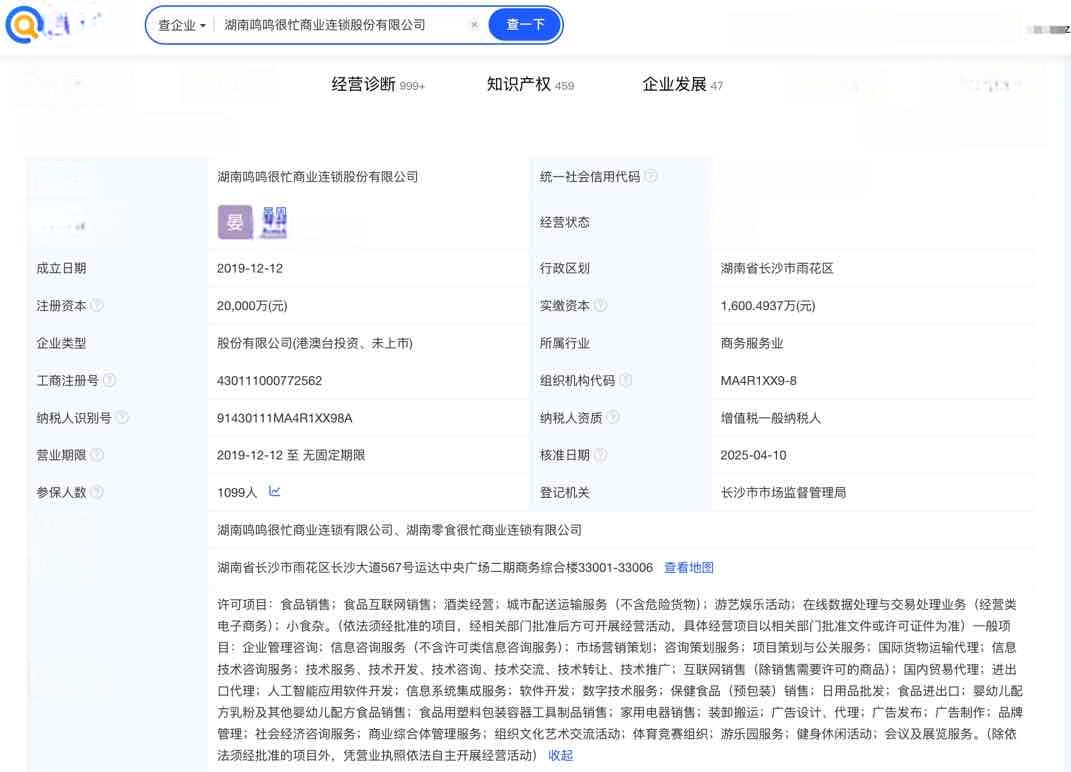Click the 经营状态 label
The height and width of the screenshot is (772, 1071).
coord(564,222)
